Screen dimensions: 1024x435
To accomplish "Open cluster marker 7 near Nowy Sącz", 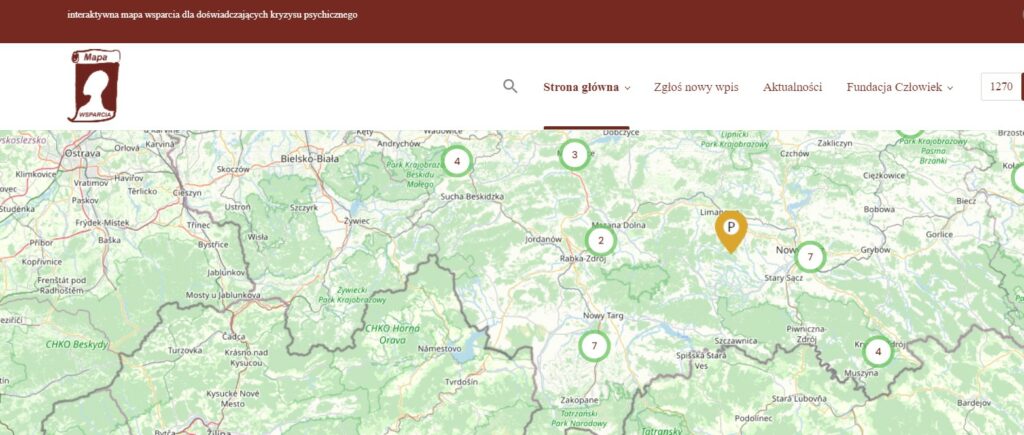I will point(810,257).
